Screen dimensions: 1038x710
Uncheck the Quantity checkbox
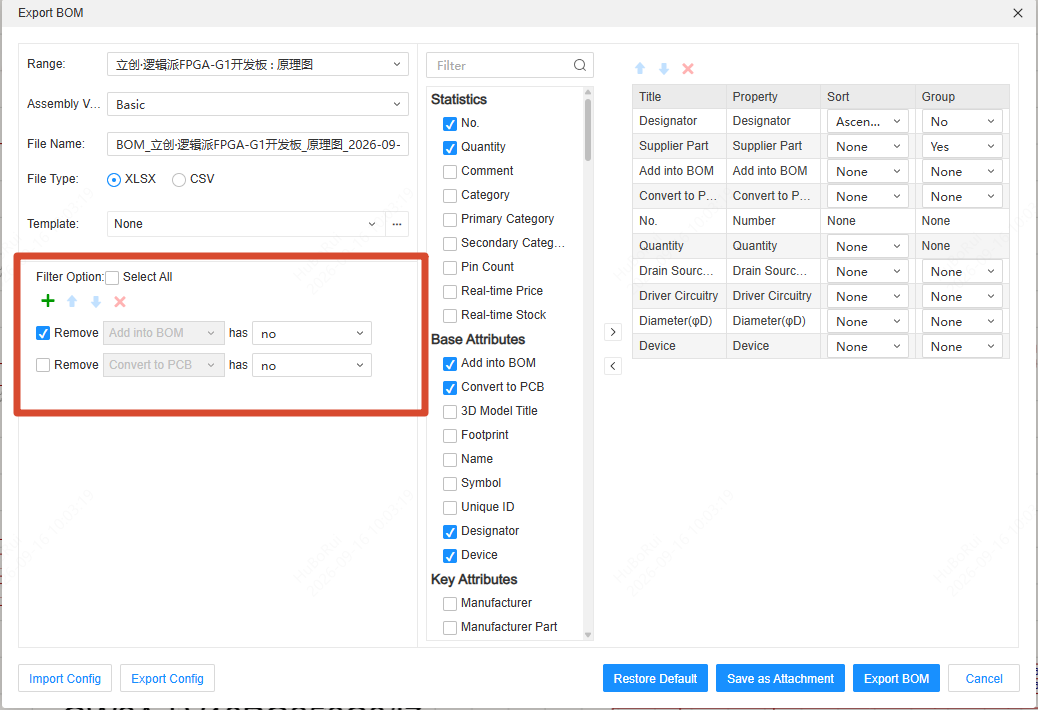449,148
